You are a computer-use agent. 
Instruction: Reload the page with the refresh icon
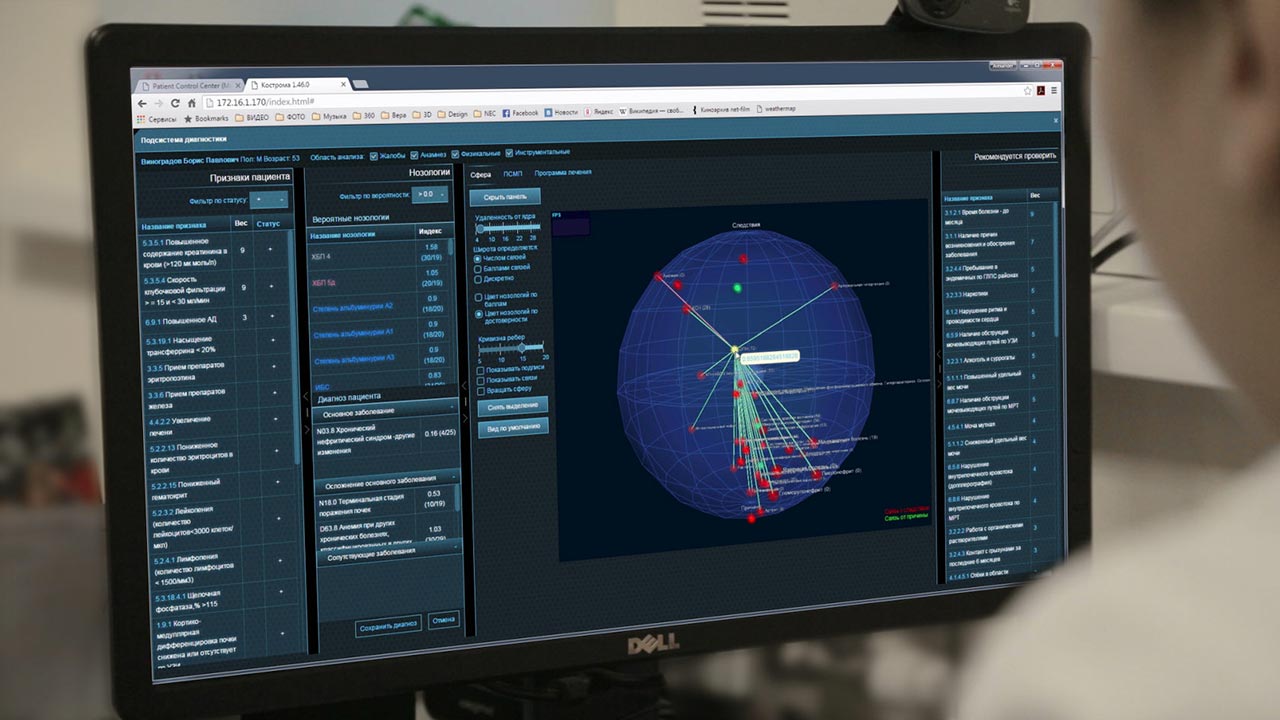175,103
